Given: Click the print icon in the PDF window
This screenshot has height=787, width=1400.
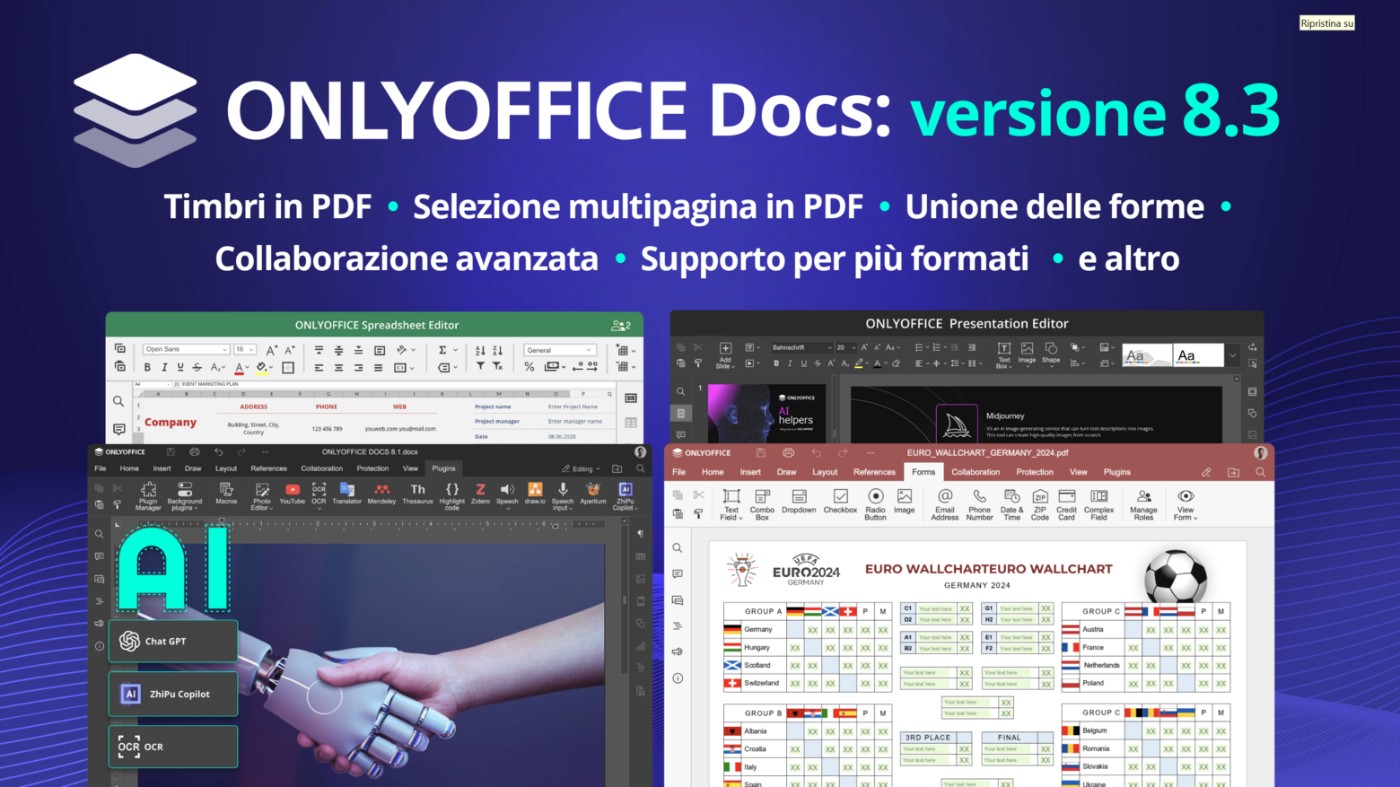Looking at the screenshot, I should (788, 453).
